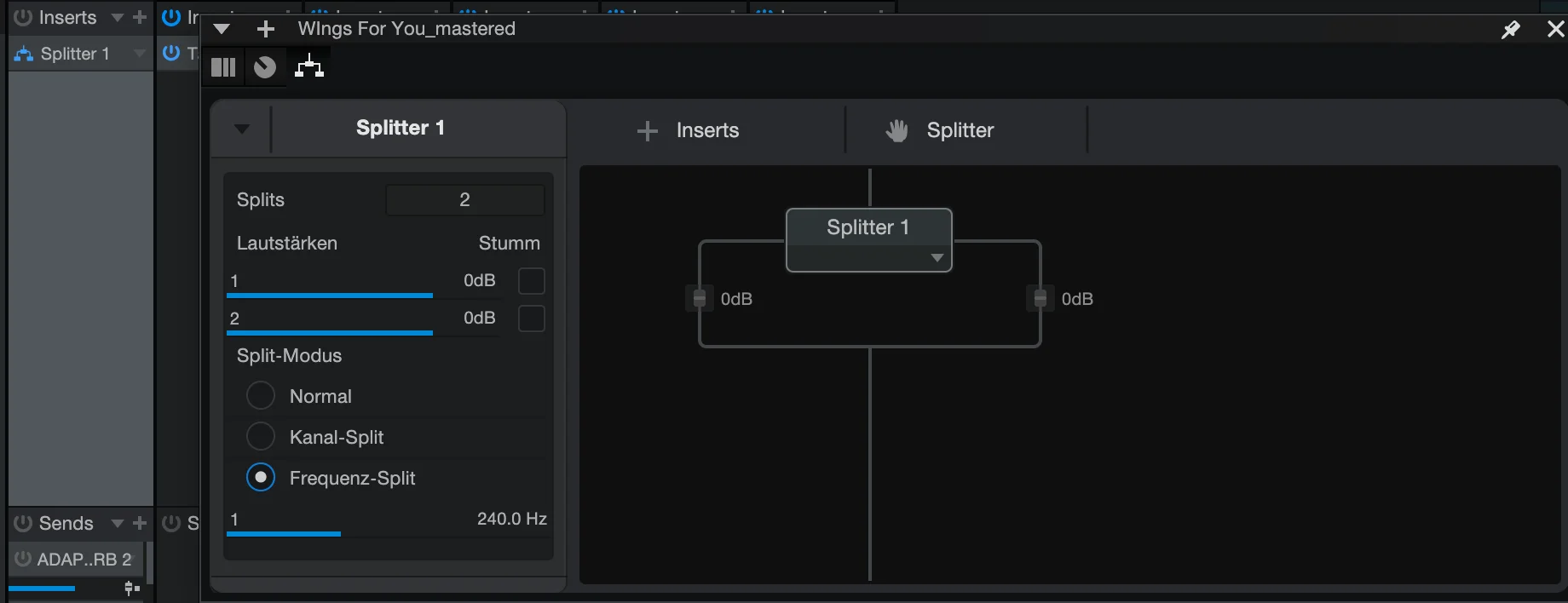Click the Splits count field showing 2

click(465, 199)
